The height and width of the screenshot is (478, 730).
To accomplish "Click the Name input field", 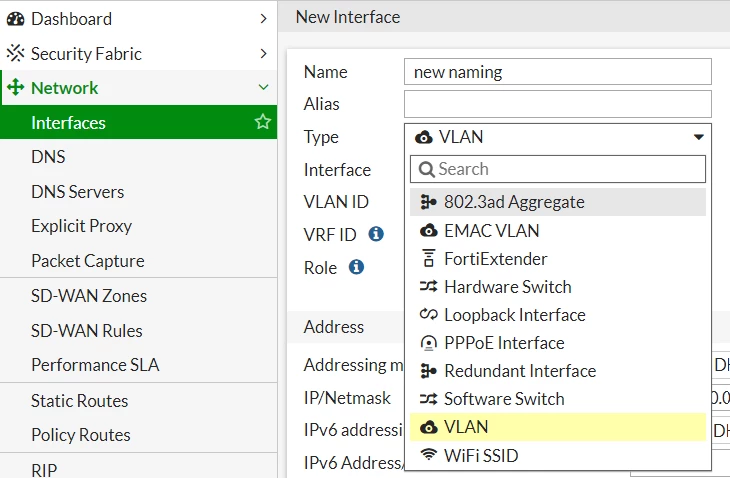I will 558,72.
